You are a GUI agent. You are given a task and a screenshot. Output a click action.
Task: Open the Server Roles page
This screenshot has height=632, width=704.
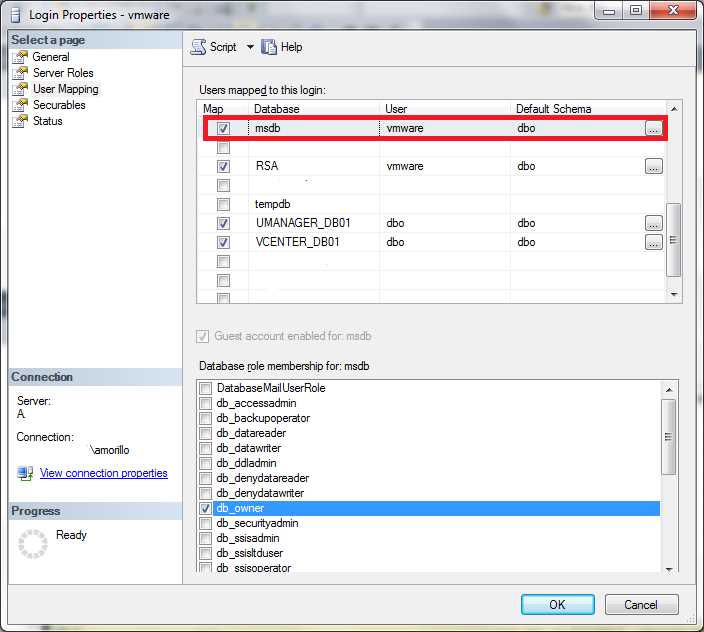coord(63,73)
